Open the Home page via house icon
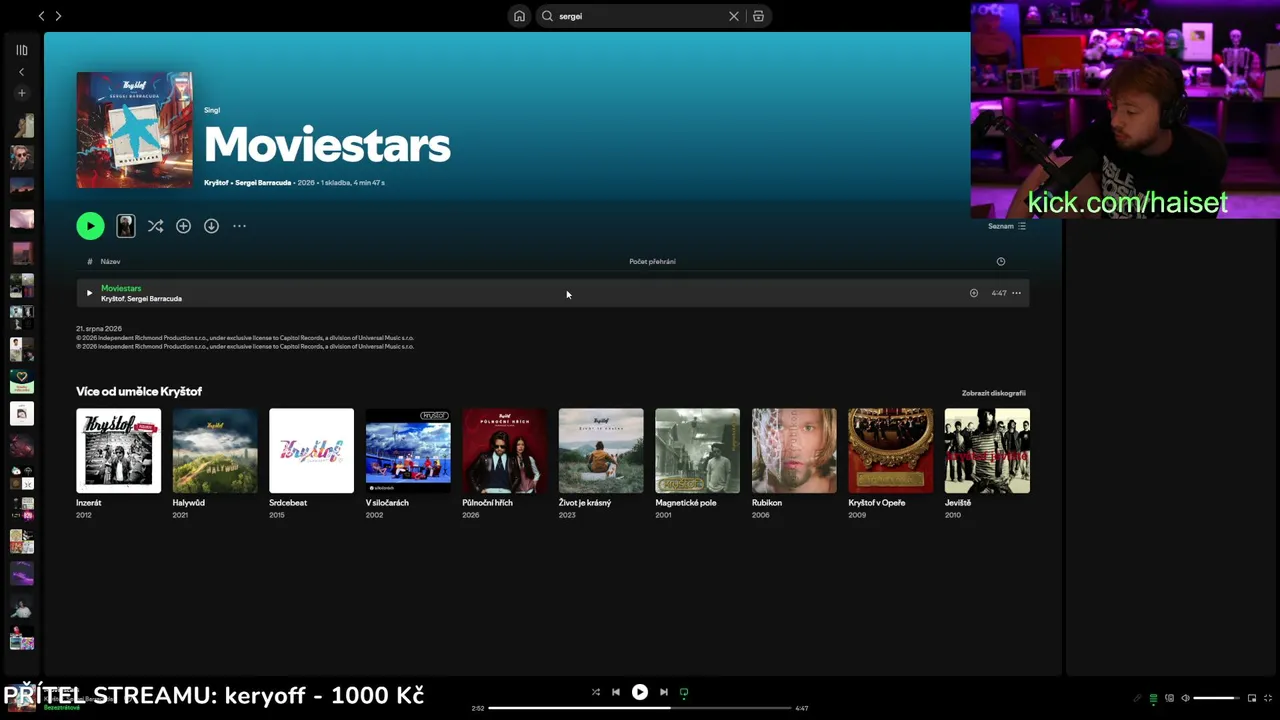The width and height of the screenshot is (1280, 720). (x=519, y=16)
